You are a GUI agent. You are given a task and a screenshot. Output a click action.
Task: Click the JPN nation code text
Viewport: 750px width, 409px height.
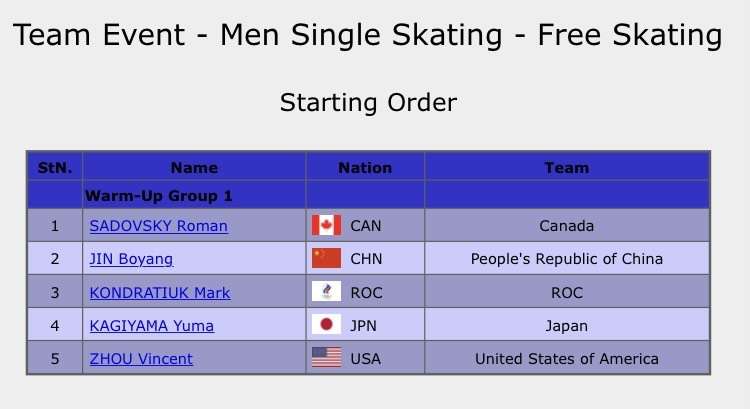click(x=364, y=326)
